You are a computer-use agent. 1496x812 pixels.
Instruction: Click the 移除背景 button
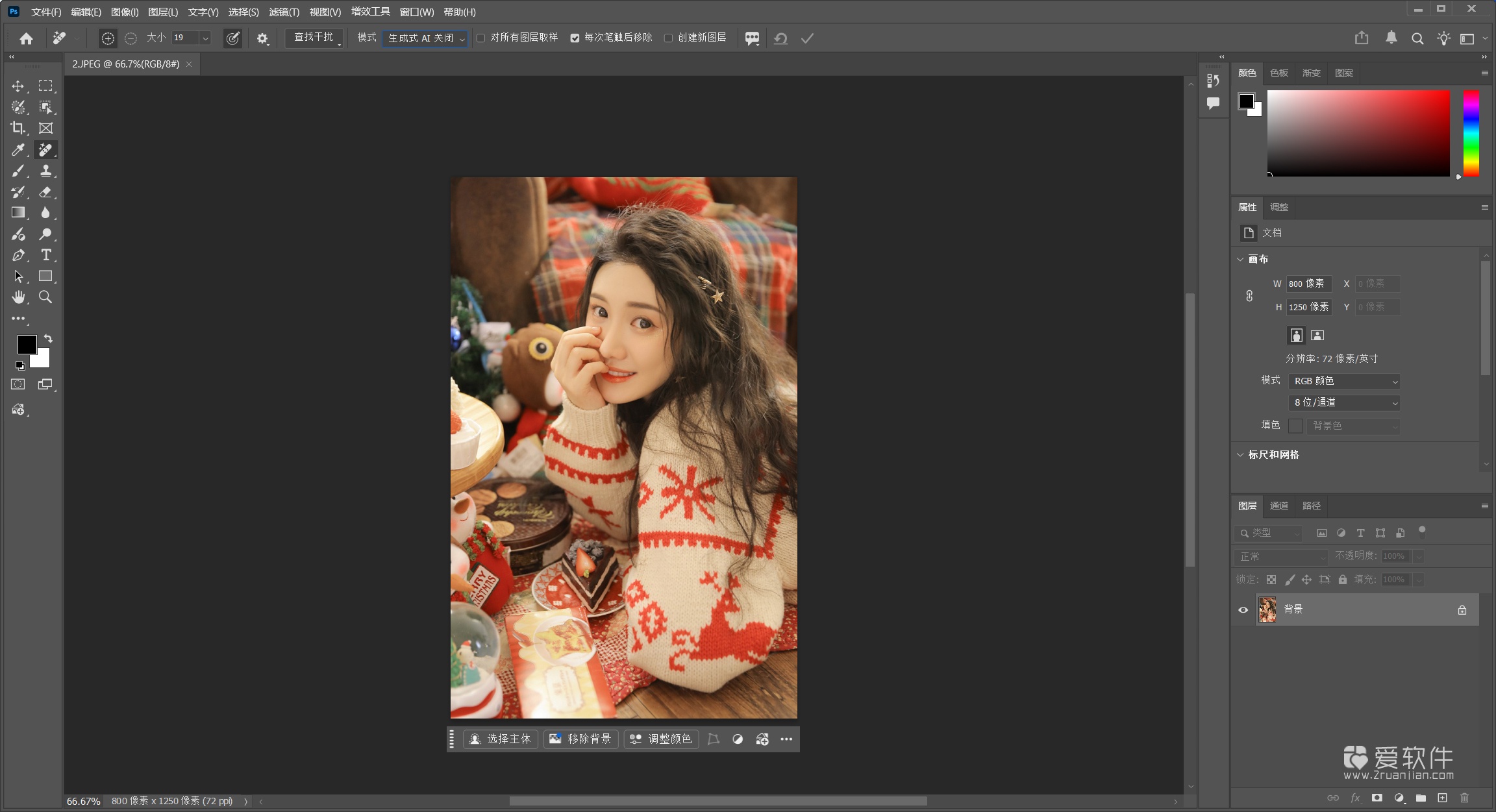580,739
